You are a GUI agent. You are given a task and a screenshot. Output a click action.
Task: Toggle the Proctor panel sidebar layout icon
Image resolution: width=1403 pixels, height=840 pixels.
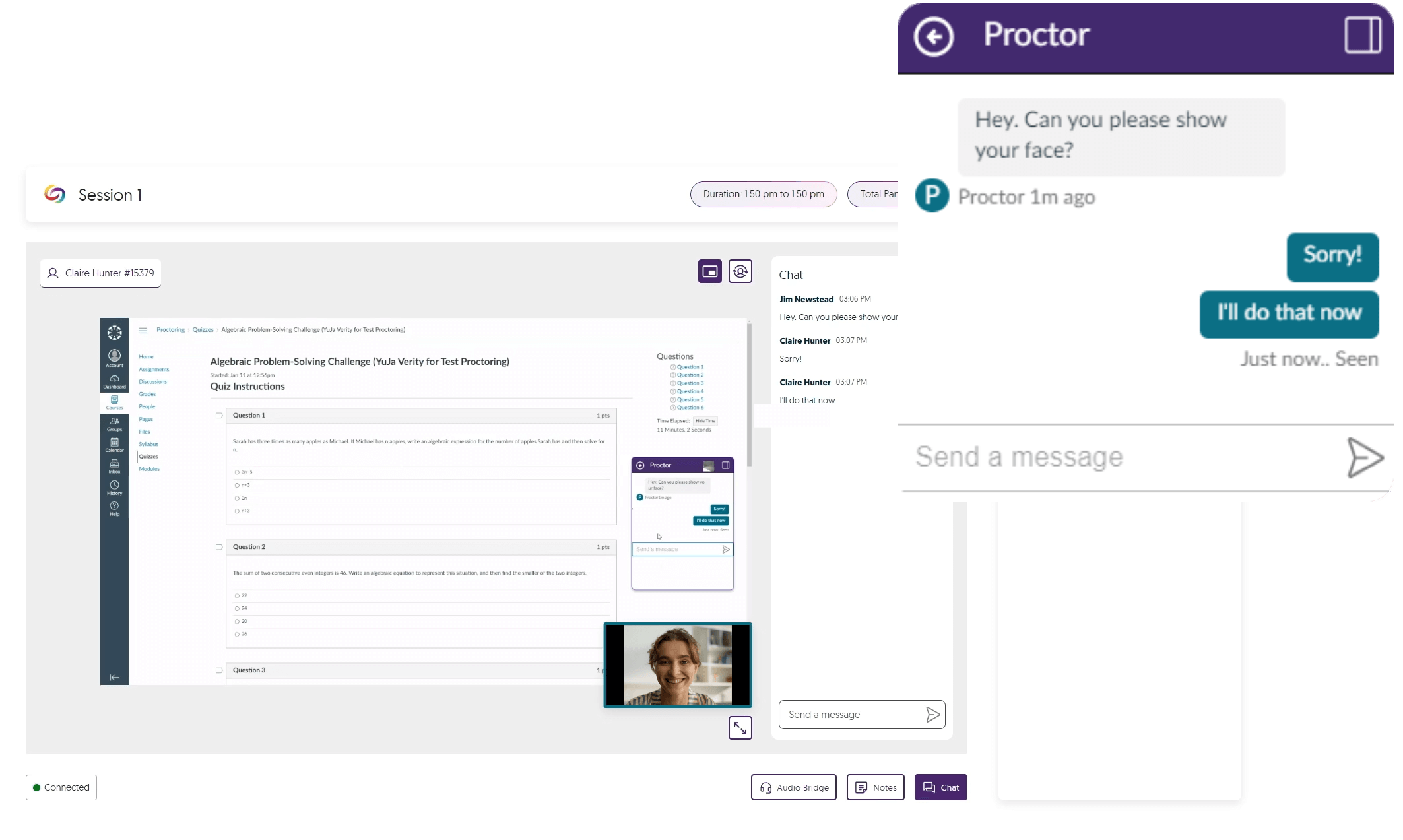tap(1362, 35)
